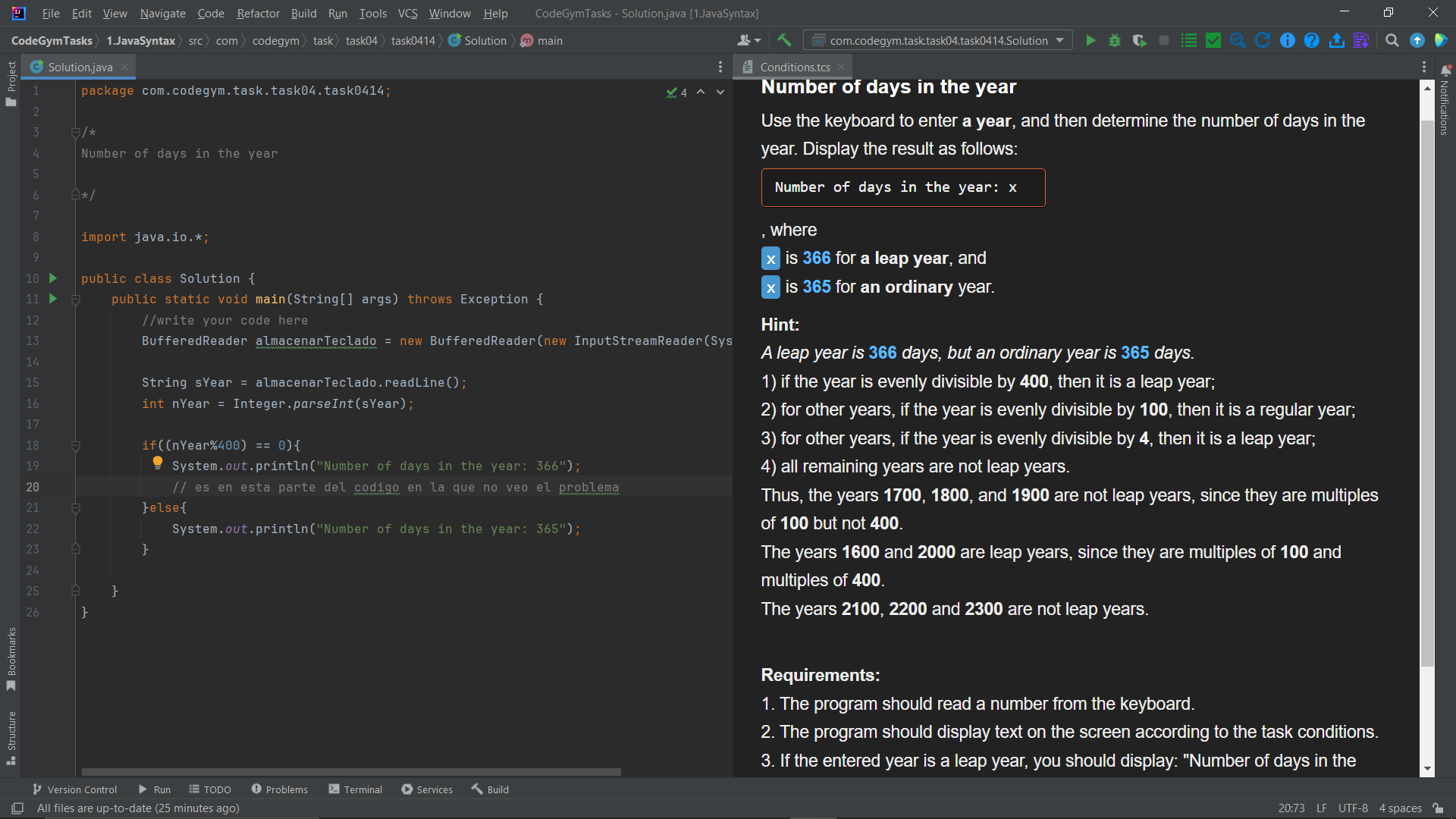Screen dimensions: 1456x819
Task: Open the Version Control panel
Action: (x=74, y=789)
